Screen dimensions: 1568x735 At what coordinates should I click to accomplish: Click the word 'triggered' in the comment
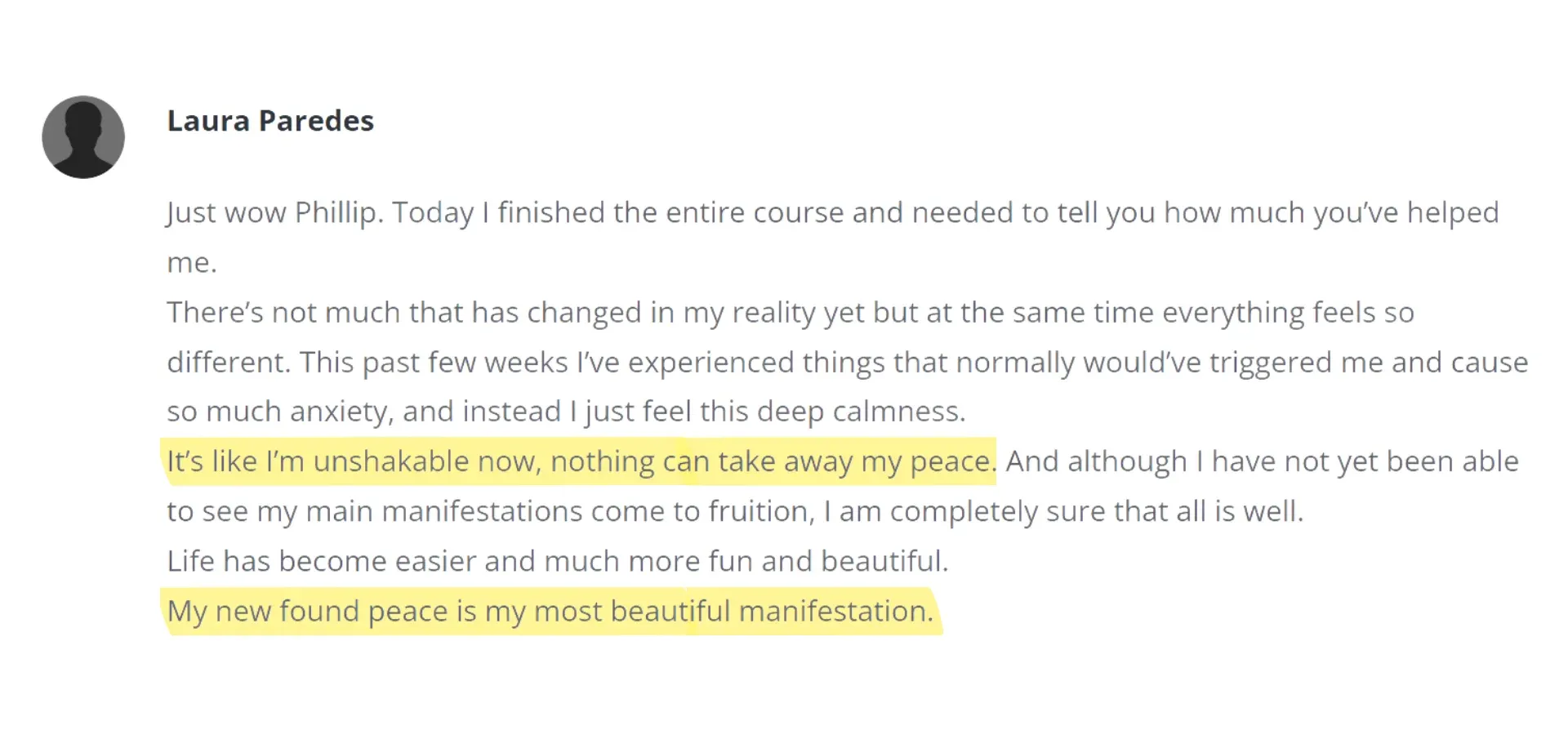click(1271, 362)
